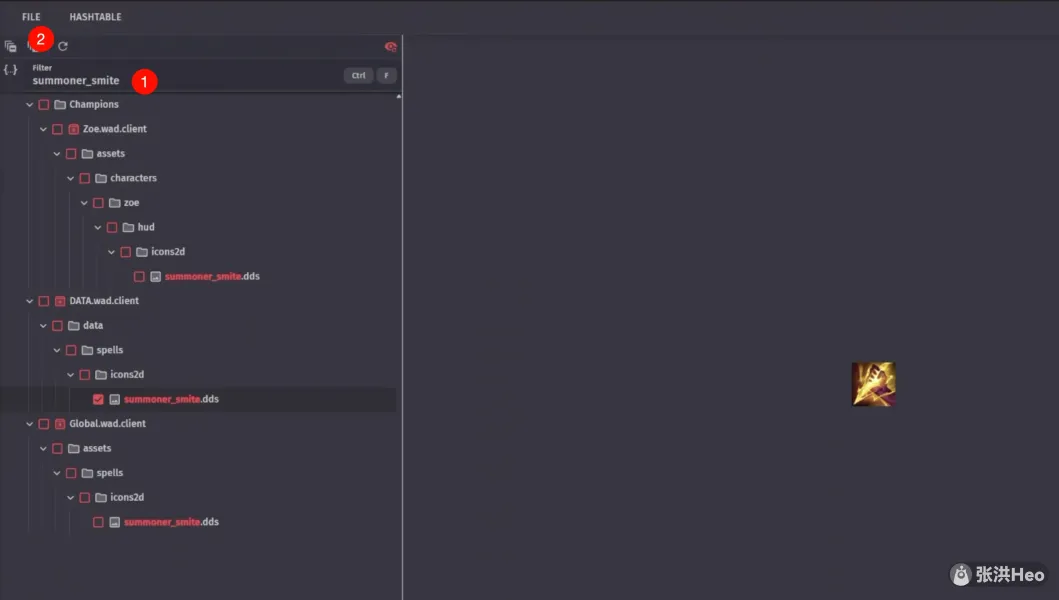Select summoner_smite.dds under Global.wad.client
The width and height of the screenshot is (1059, 600).
coord(171,522)
